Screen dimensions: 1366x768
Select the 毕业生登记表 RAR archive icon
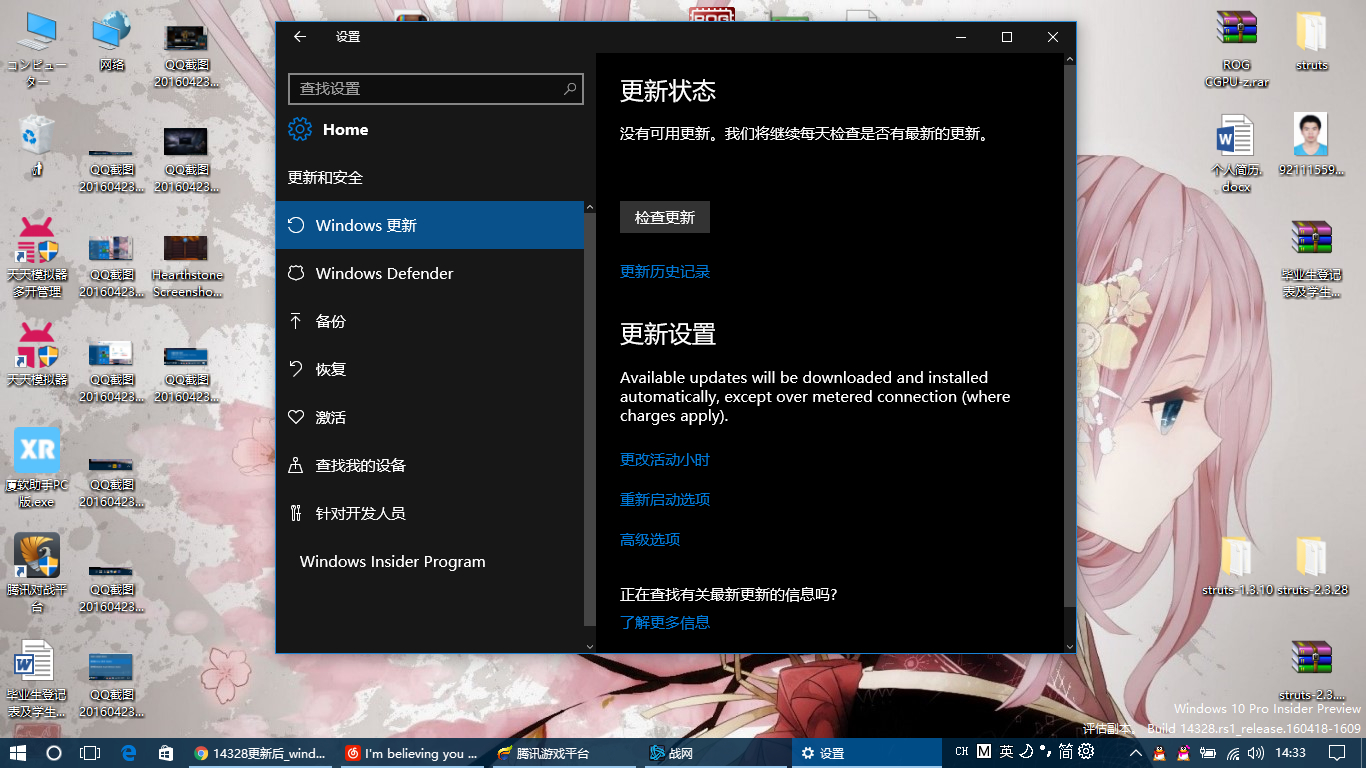click(1311, 259)
